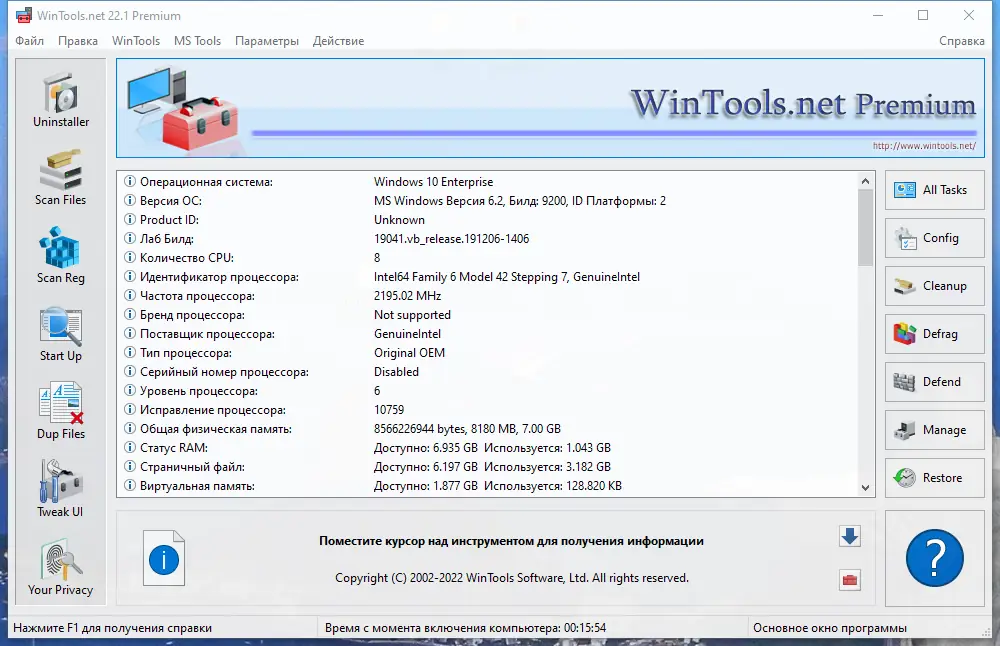Select the Бренд процессора row
1000x646 pixels.
click(488, 315)
